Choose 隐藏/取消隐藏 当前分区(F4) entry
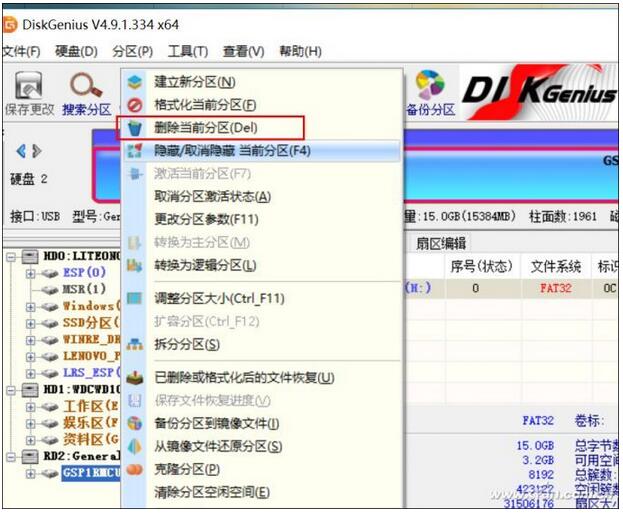The image size is (623, 513). point(262,151)
